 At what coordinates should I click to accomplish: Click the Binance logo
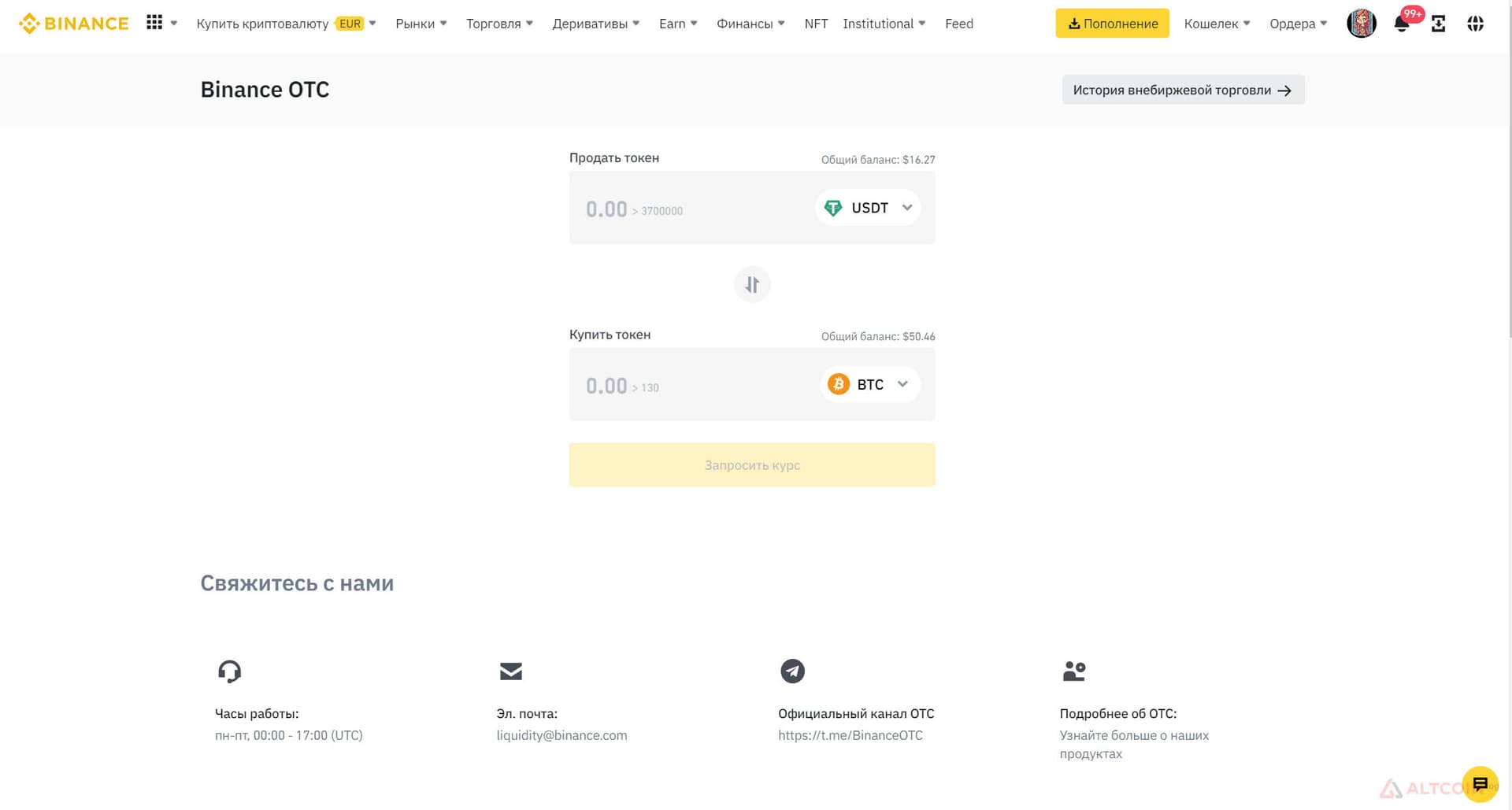pyautogui.click(x=73, y=24)
